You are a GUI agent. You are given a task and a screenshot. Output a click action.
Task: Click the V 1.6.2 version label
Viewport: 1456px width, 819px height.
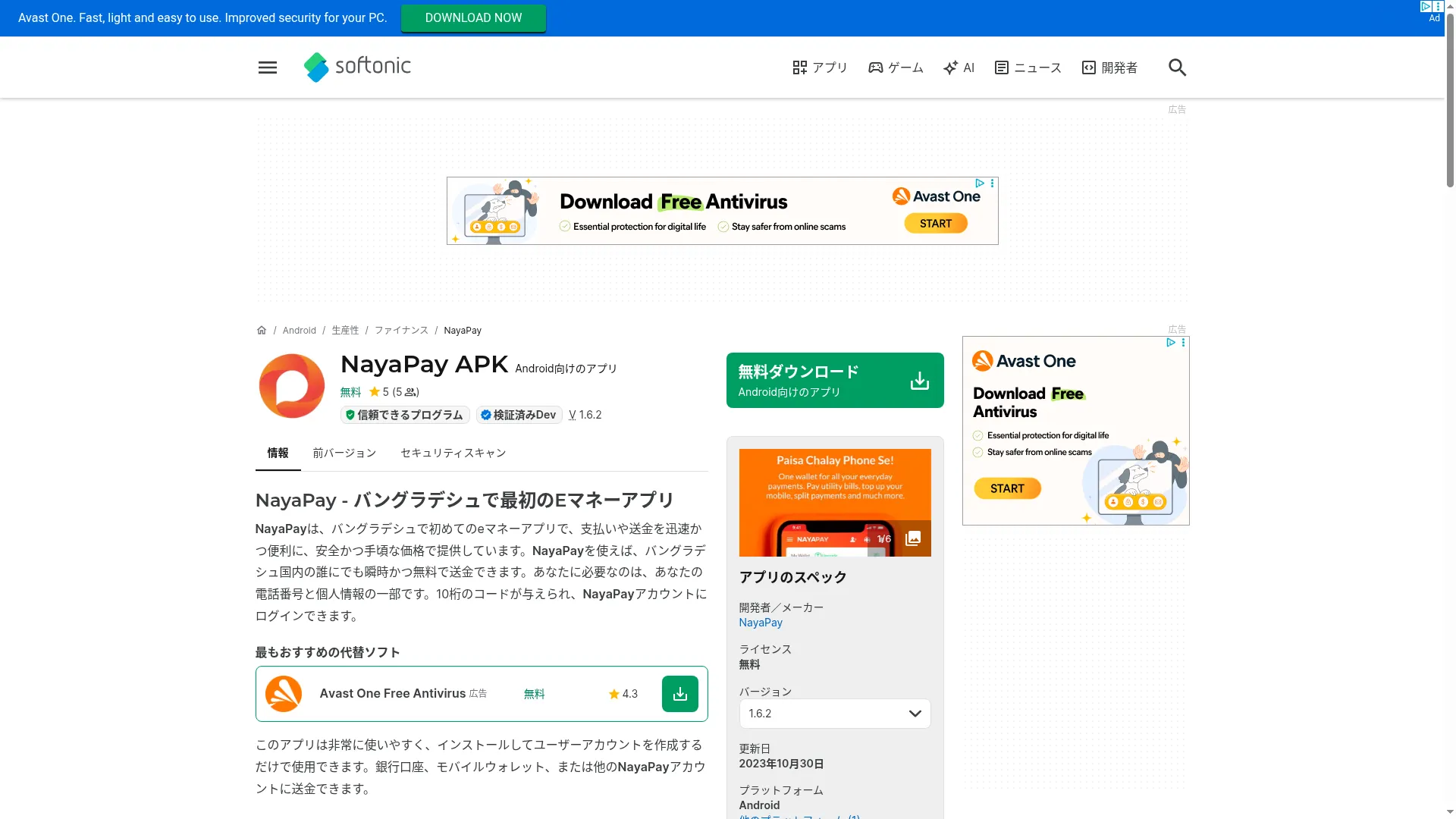pyautogui.click(x=585, y=415)
